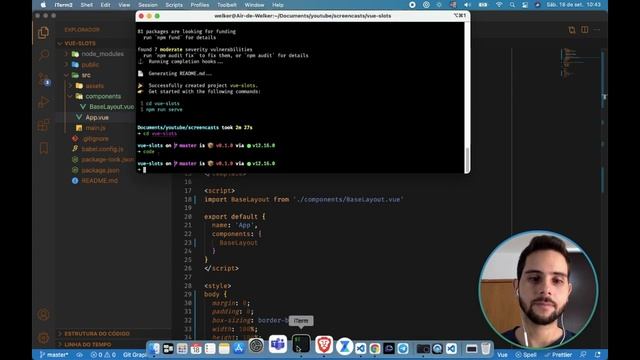Open the Window menu
640x360 pixels.
click(x=254, y=5)
